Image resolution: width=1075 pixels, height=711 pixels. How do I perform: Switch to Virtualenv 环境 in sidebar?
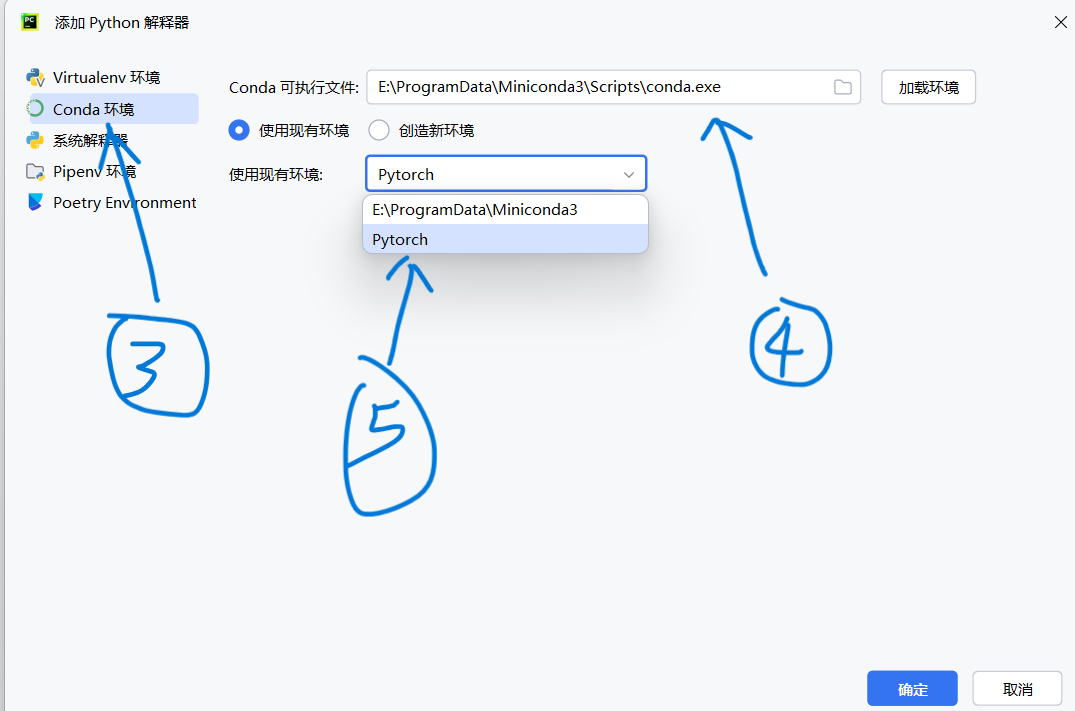coord(106,77)
